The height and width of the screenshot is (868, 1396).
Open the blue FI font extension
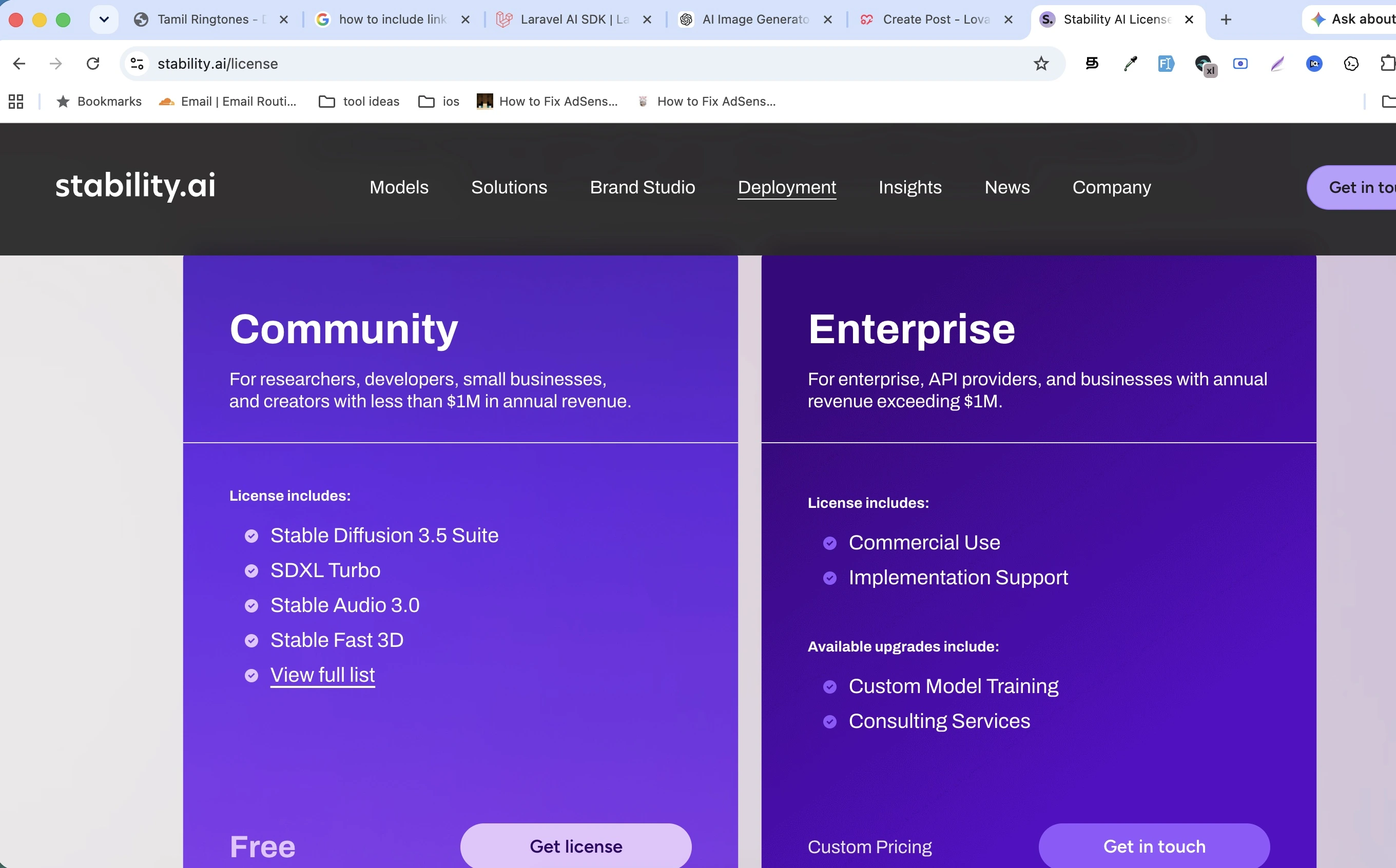(x=1166, y=64)
